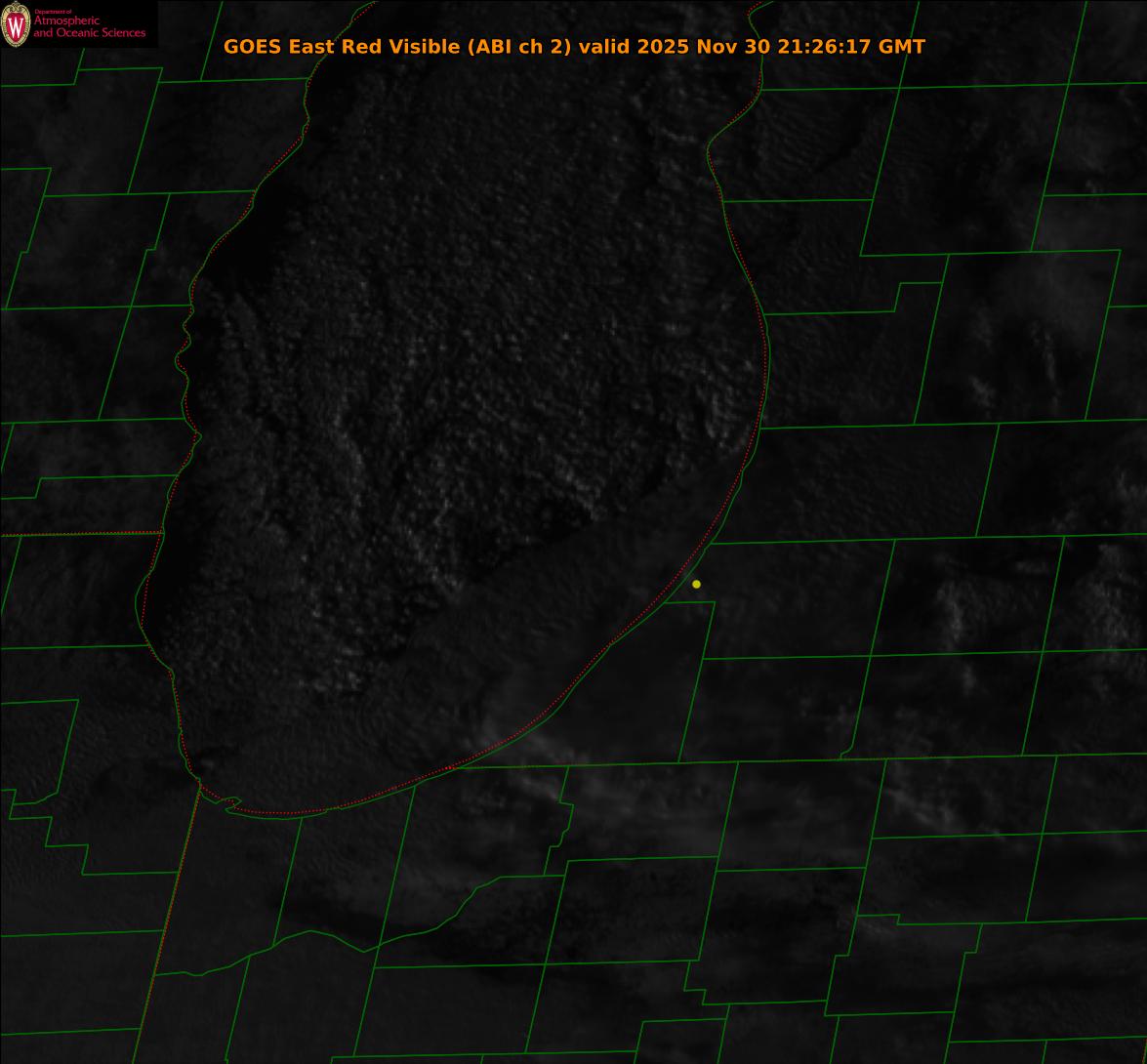
Task: Click the scalloped western lake shoreline
Action: click(184, 351)
